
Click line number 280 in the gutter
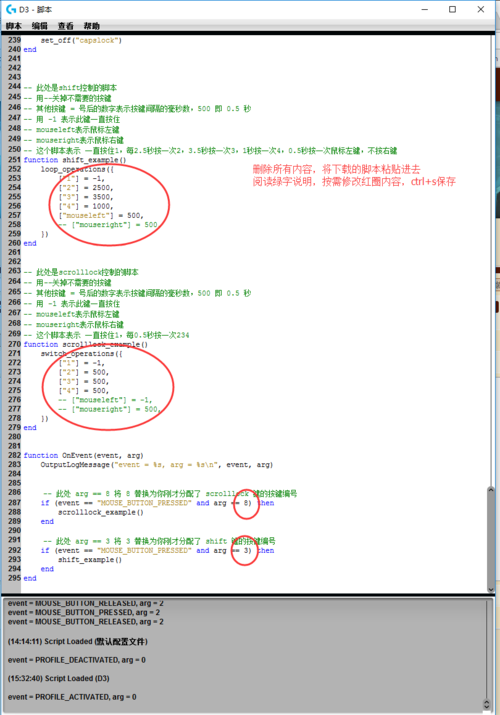click(15, 437)
